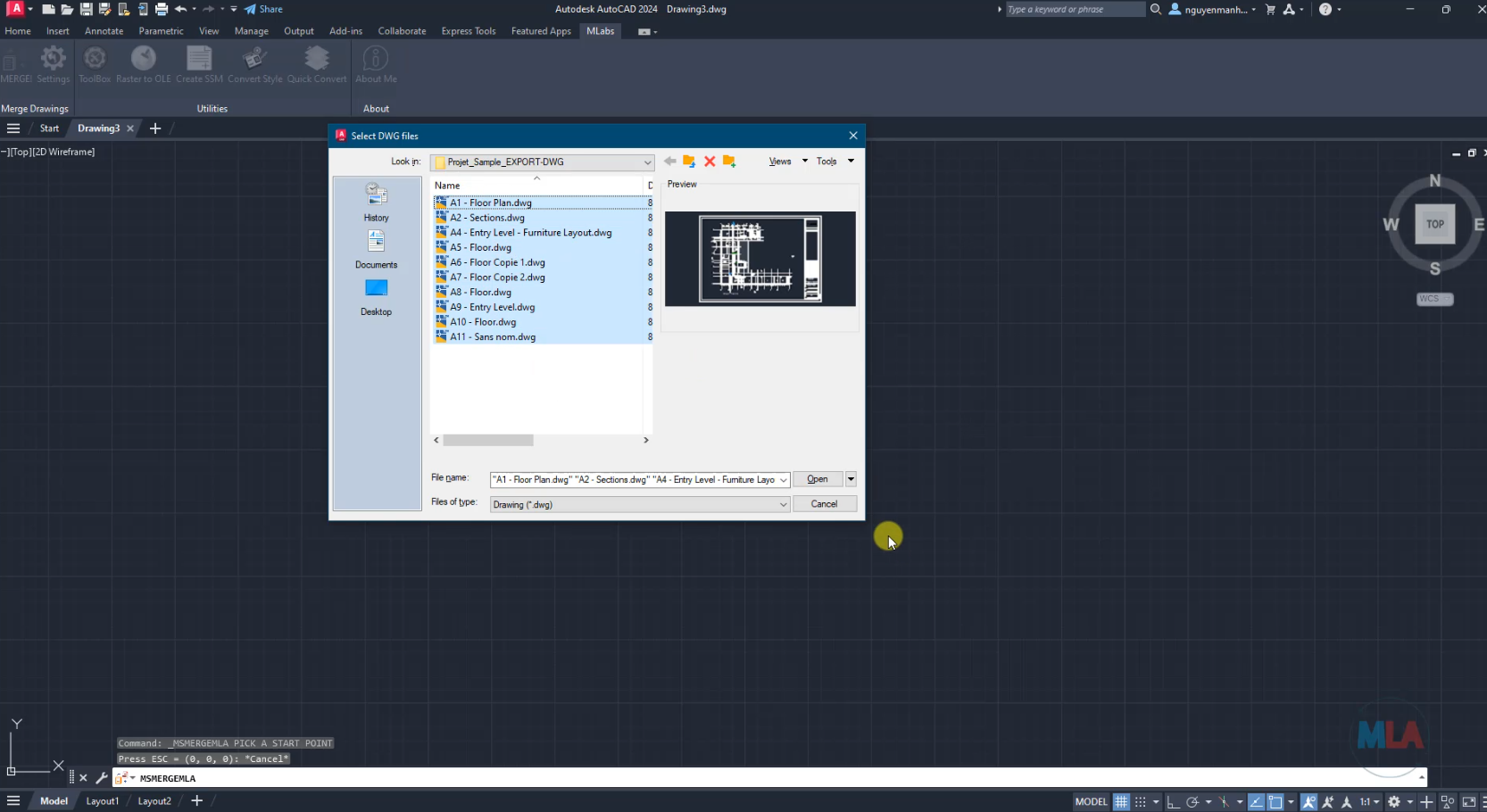This screenshot has height=812, width=1487.
Task: Open the Raster to OLE tool
Action: [x=144, y=64]
